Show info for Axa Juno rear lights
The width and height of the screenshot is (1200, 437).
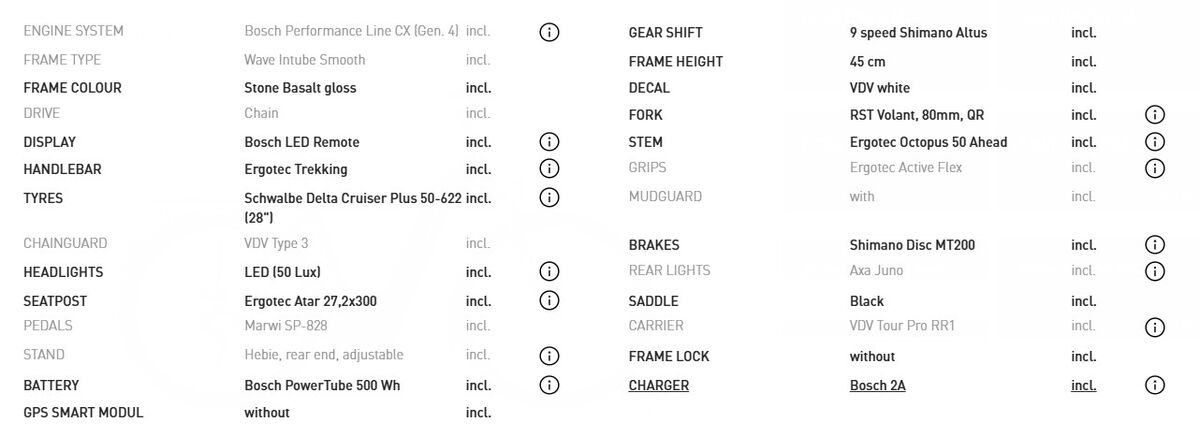click(x=1155, y=271)
